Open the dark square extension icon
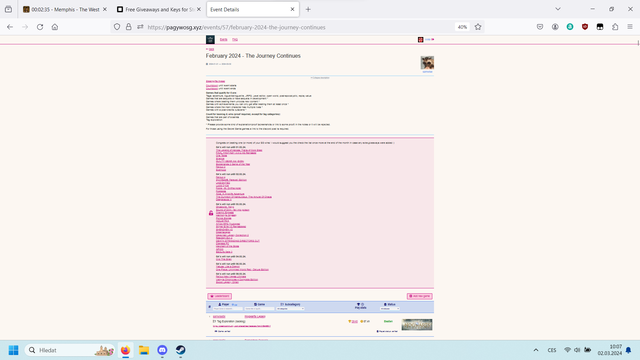 pyautogui.click(x=600, y=27)
